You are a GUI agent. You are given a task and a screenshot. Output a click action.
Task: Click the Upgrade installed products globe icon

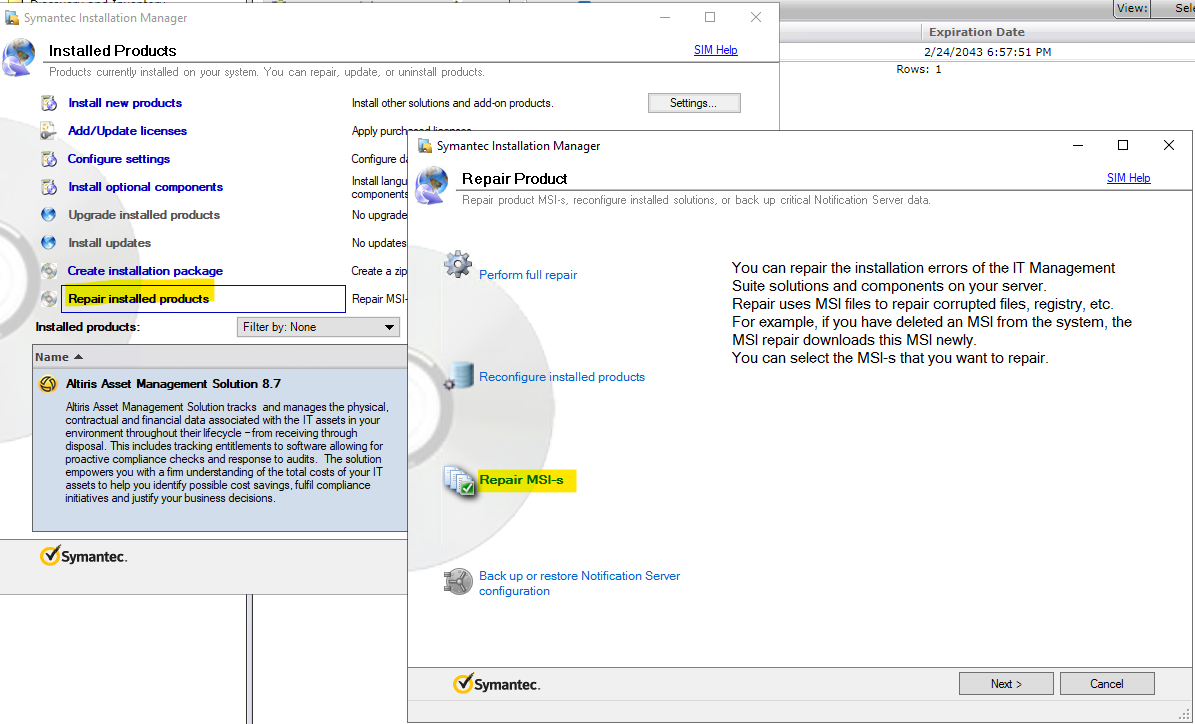(x=49, y=215)
